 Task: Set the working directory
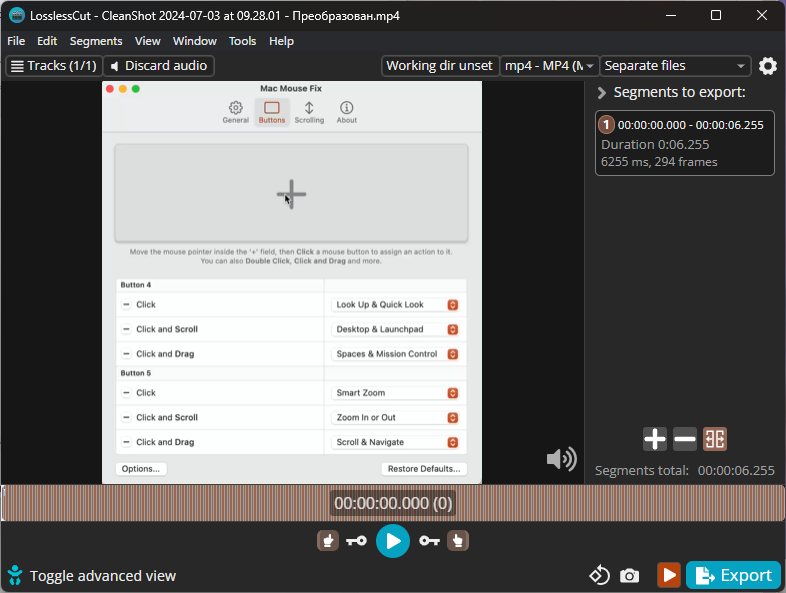point(440,66)
